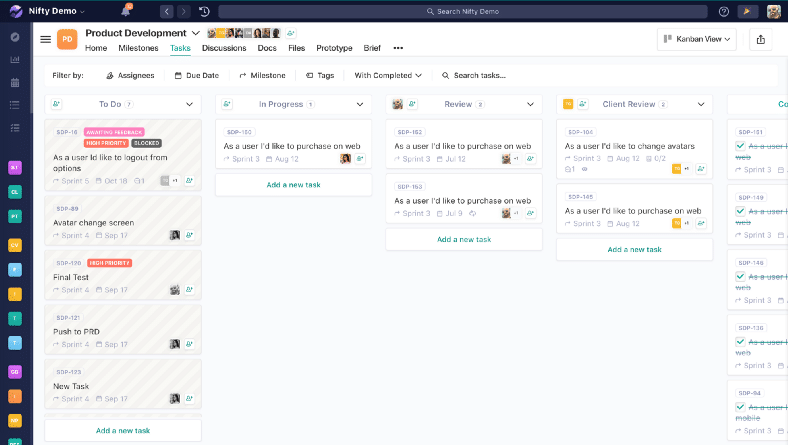Switch to the Discussions tab
The height and width of the screenshot is (445, 788).
pos(224,48)
